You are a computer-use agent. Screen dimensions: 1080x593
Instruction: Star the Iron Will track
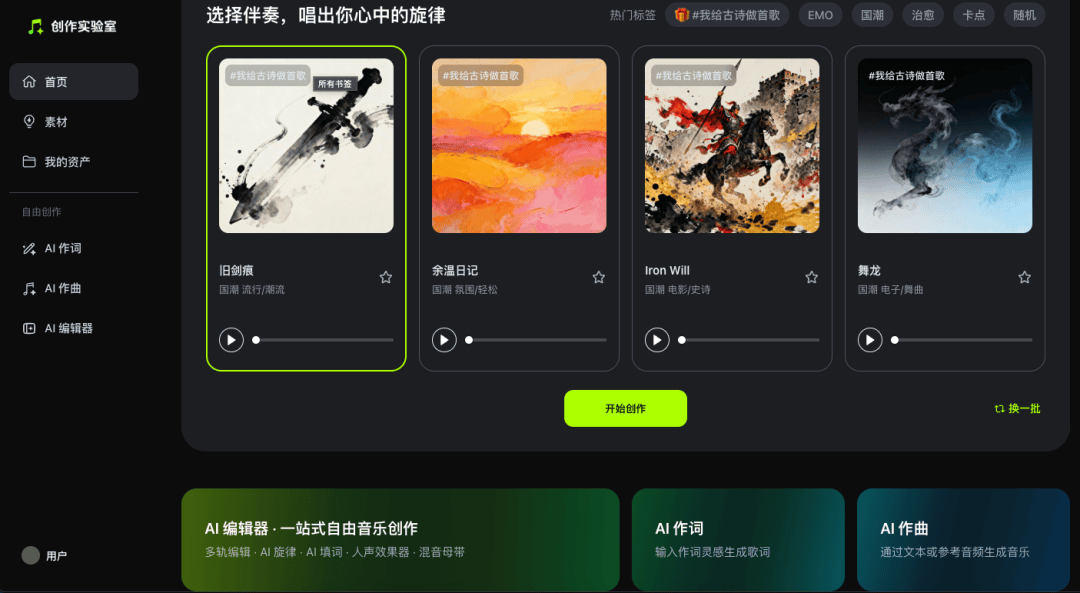click(811, 278)
